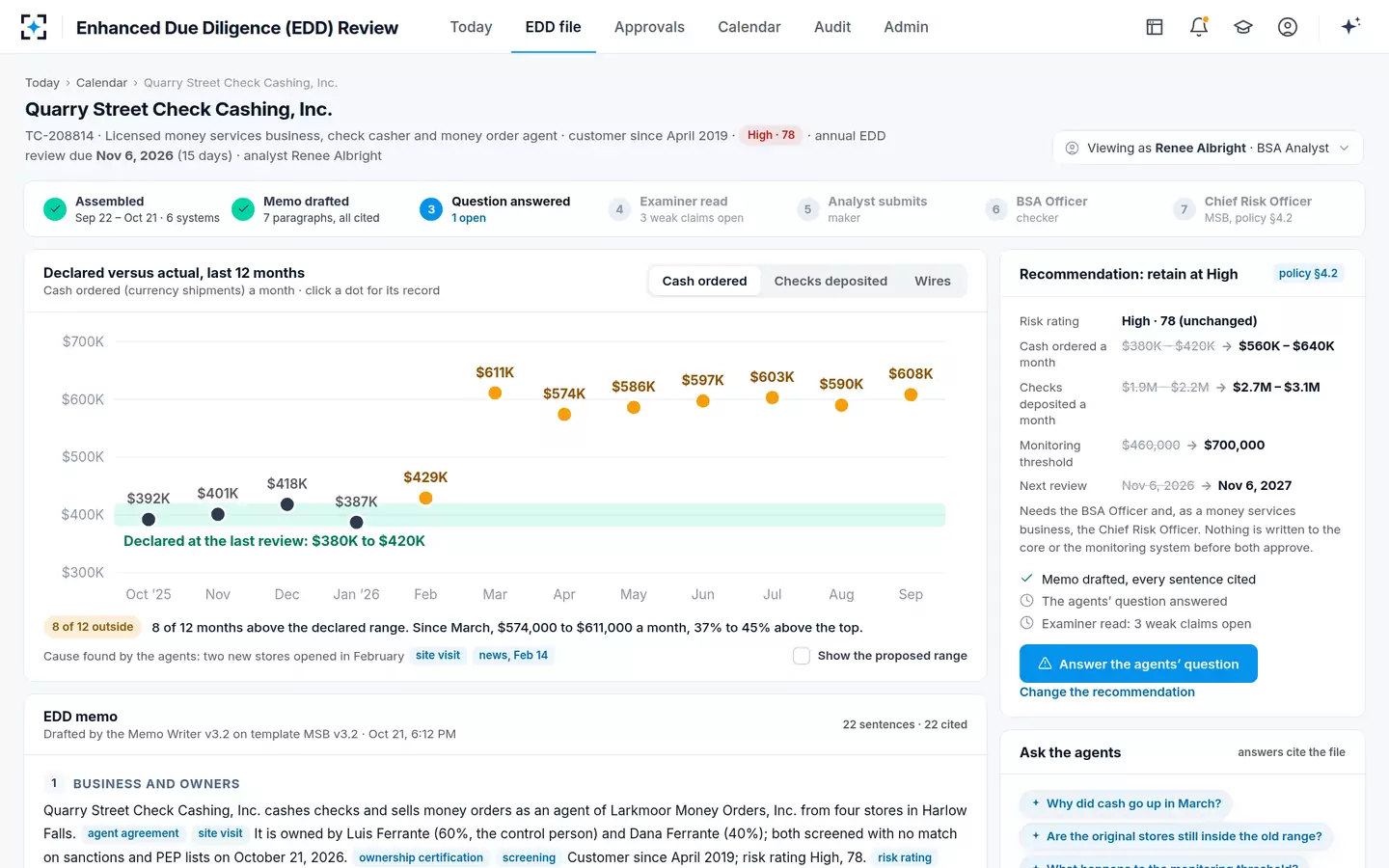Open the Admin tab
Image resolution: width=1389 pixels, height=868 pixels.
pos(906,27)
